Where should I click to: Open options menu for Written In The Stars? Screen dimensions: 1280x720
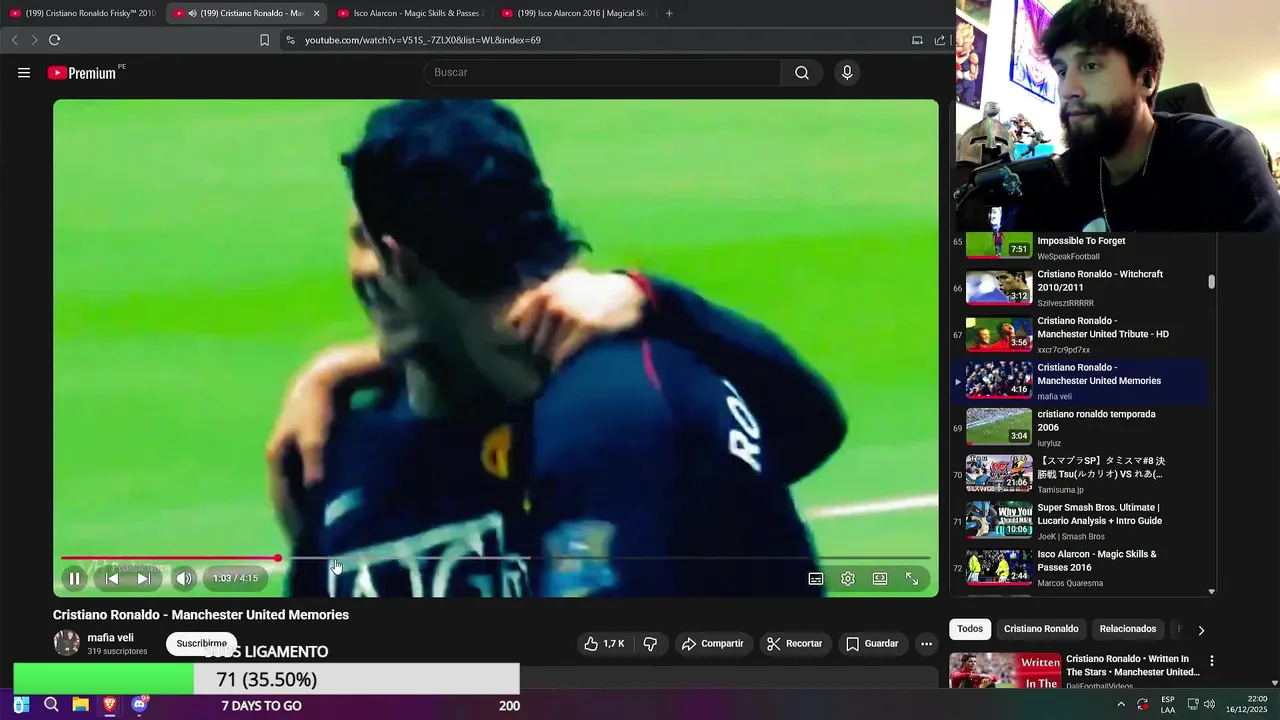(1212, 661)
